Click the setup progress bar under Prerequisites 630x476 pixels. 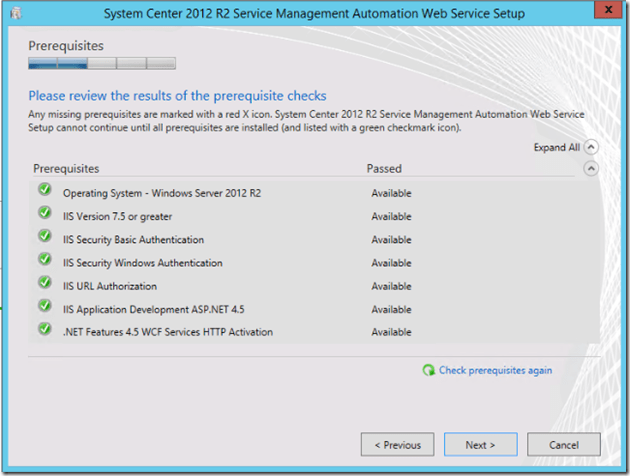102,63
